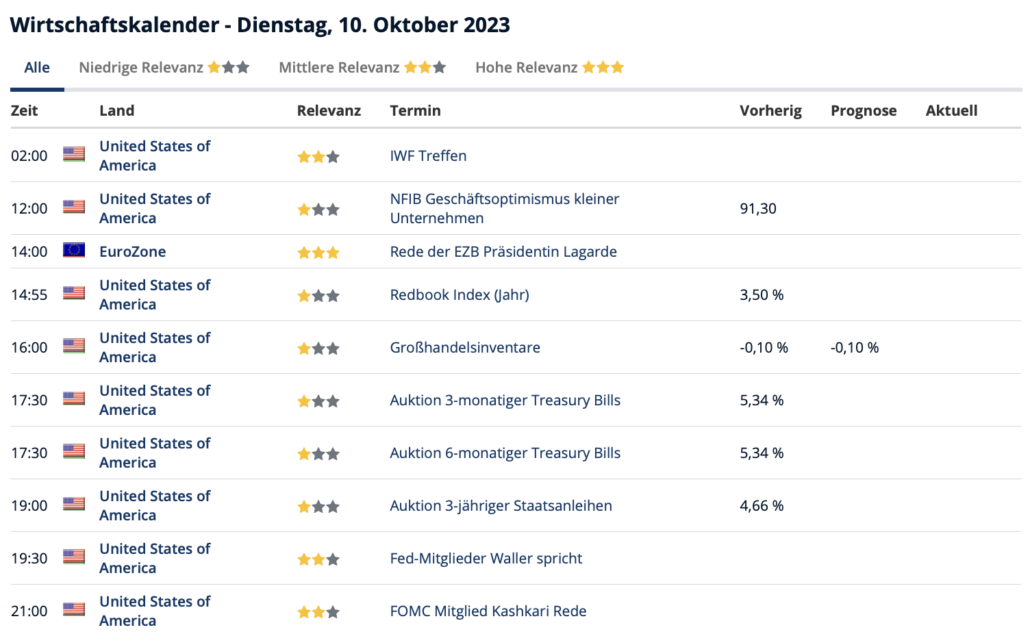Click the EuroZone country link

(133, 252)
